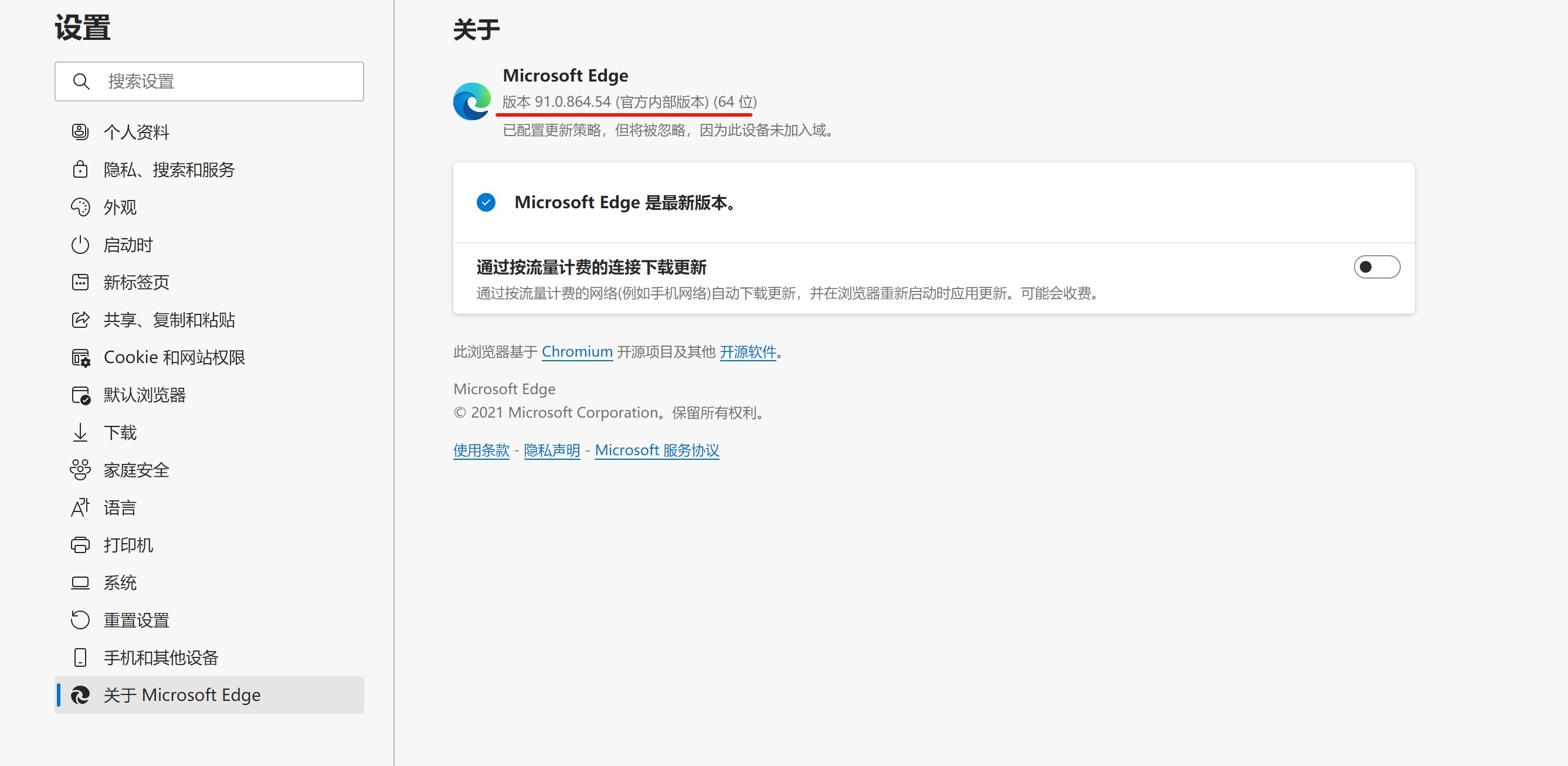Image resolution: width=1568 pixels, height=766 pixels.
Task: Click the printer icon for 打印机
Action: 80,545
